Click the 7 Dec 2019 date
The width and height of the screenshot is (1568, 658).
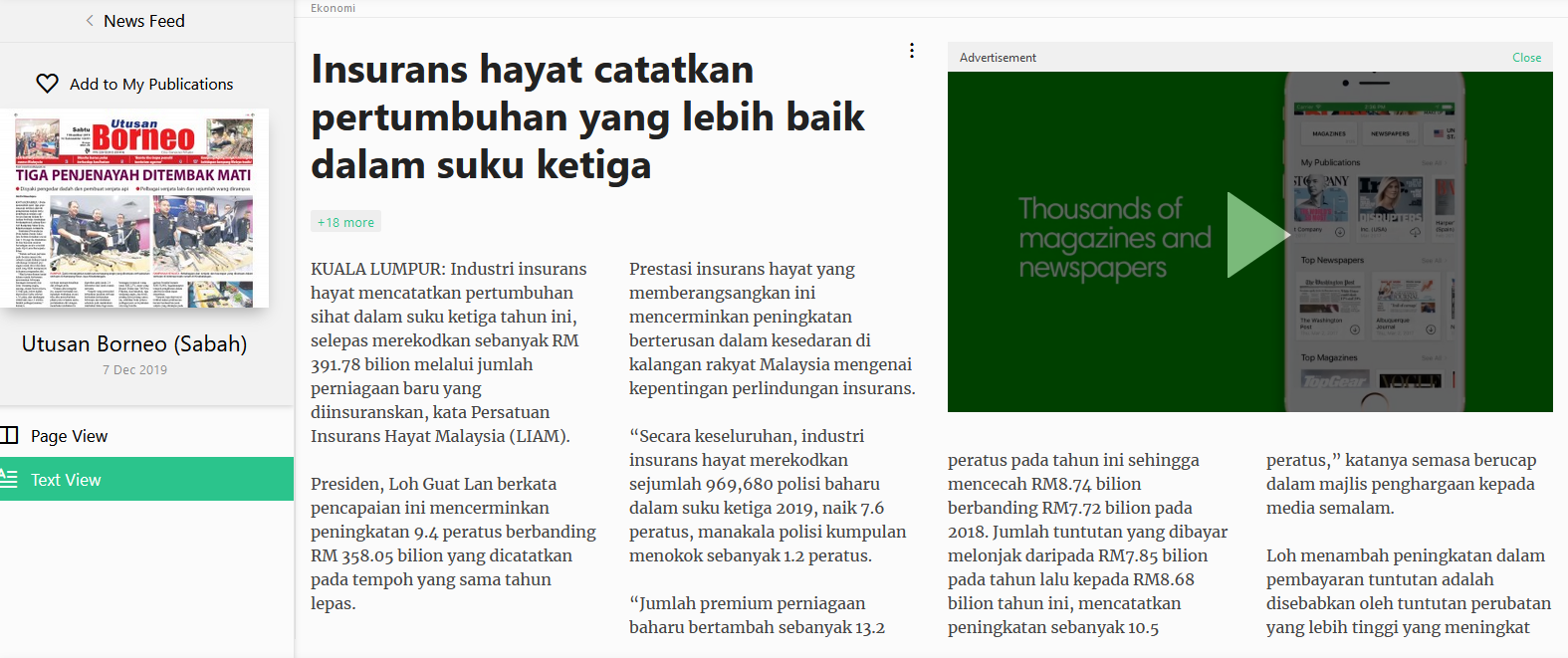coord(134,369)
